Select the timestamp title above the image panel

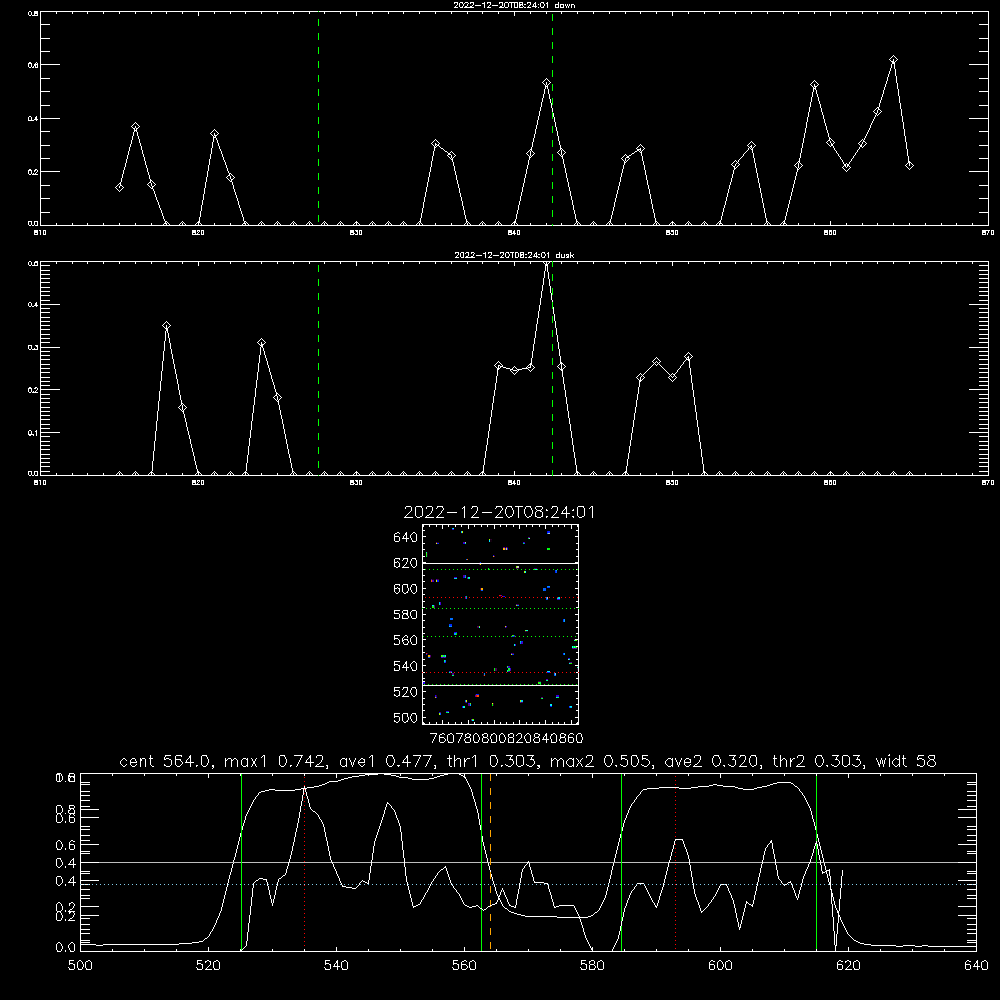click(x=499, y=512)
